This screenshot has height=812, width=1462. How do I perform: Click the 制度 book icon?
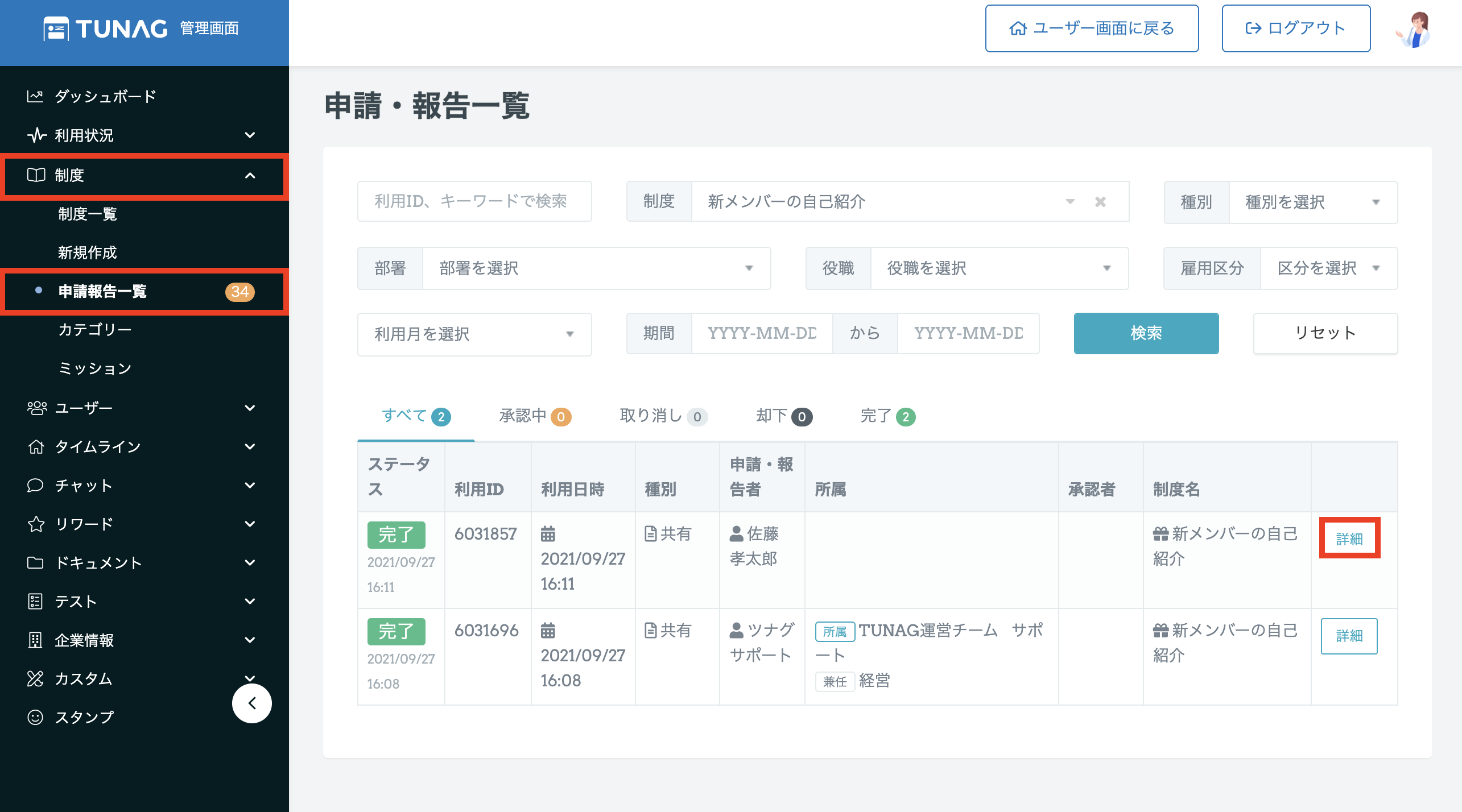click(36, 175)
